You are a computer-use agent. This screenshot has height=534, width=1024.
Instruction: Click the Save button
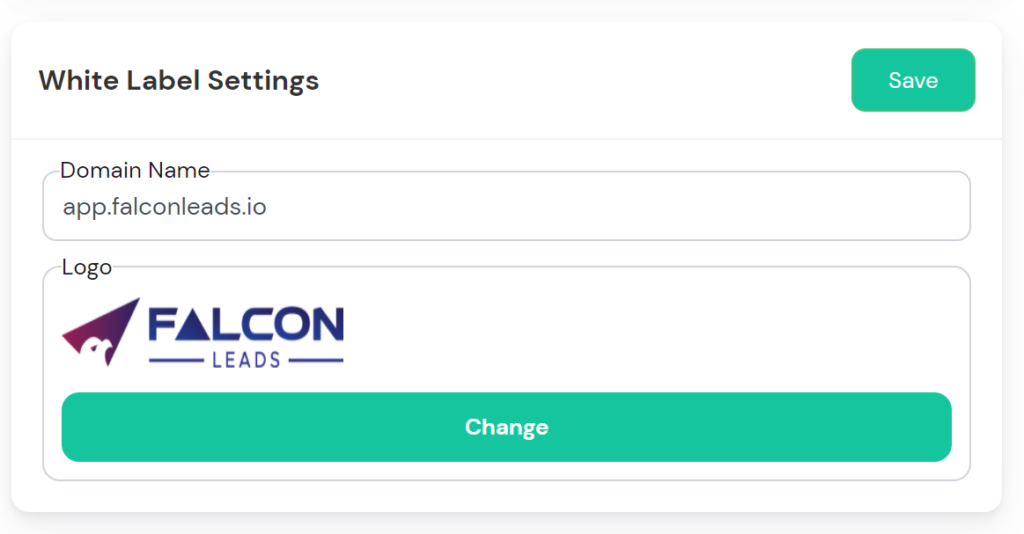point(912,80)
